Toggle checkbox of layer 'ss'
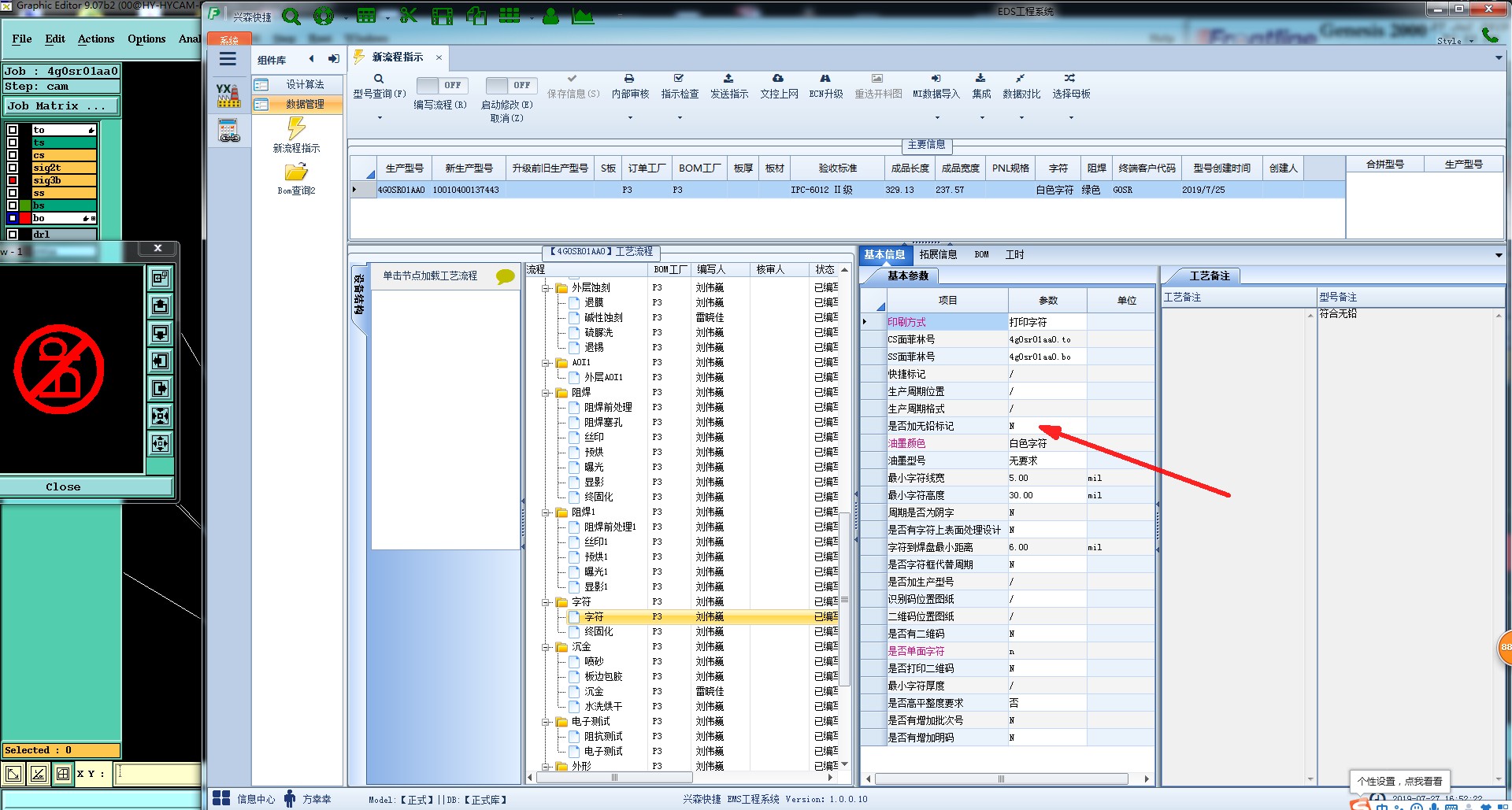 point(13,193)
